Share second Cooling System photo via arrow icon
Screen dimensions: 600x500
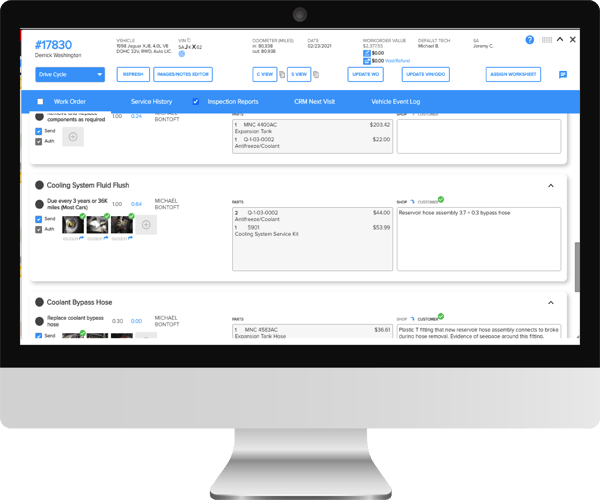[x=106, y=238]
